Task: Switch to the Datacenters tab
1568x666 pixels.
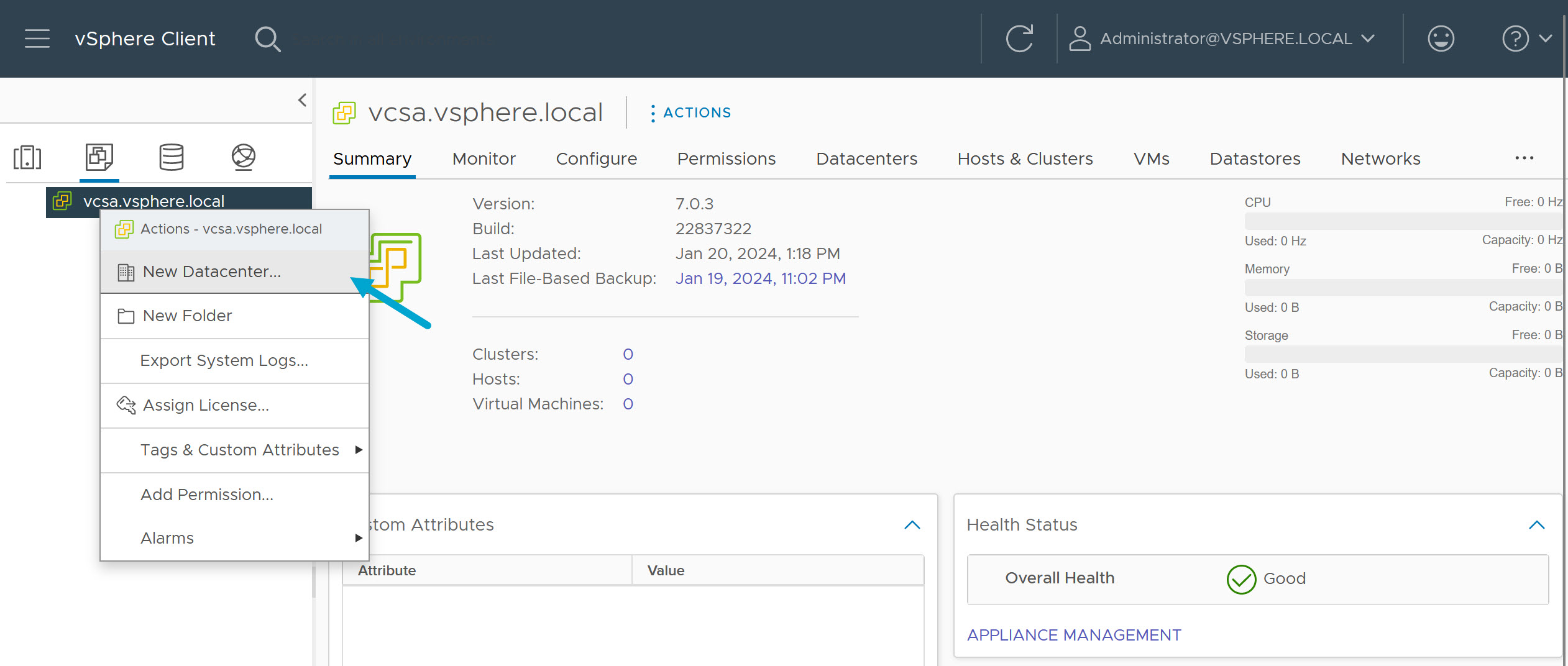Action: [x=866, y=158]
